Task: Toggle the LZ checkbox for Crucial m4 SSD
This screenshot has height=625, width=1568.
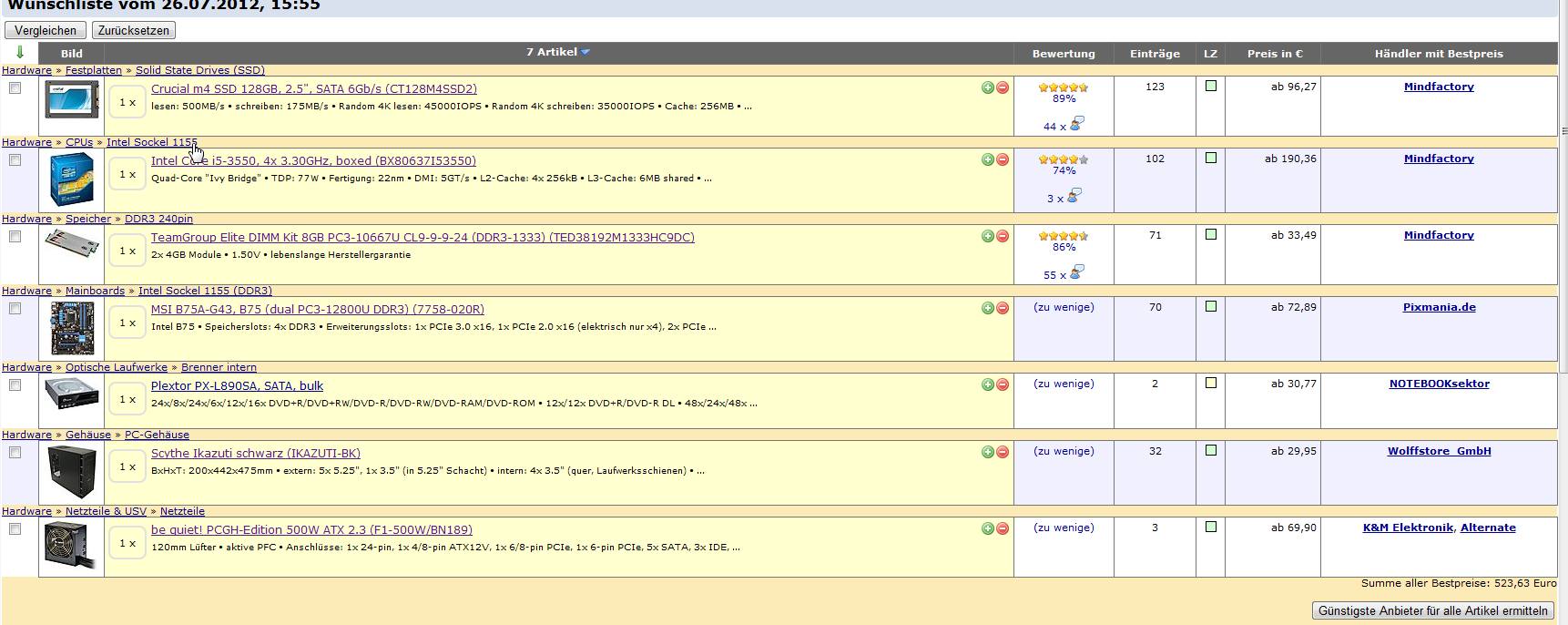Action: pos(1210,86)
